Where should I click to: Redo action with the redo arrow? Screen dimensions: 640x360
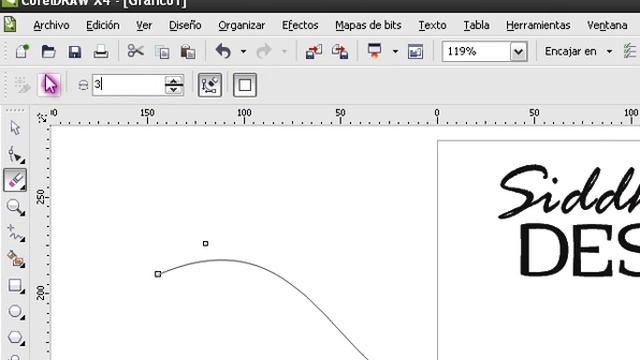(264, 51)
